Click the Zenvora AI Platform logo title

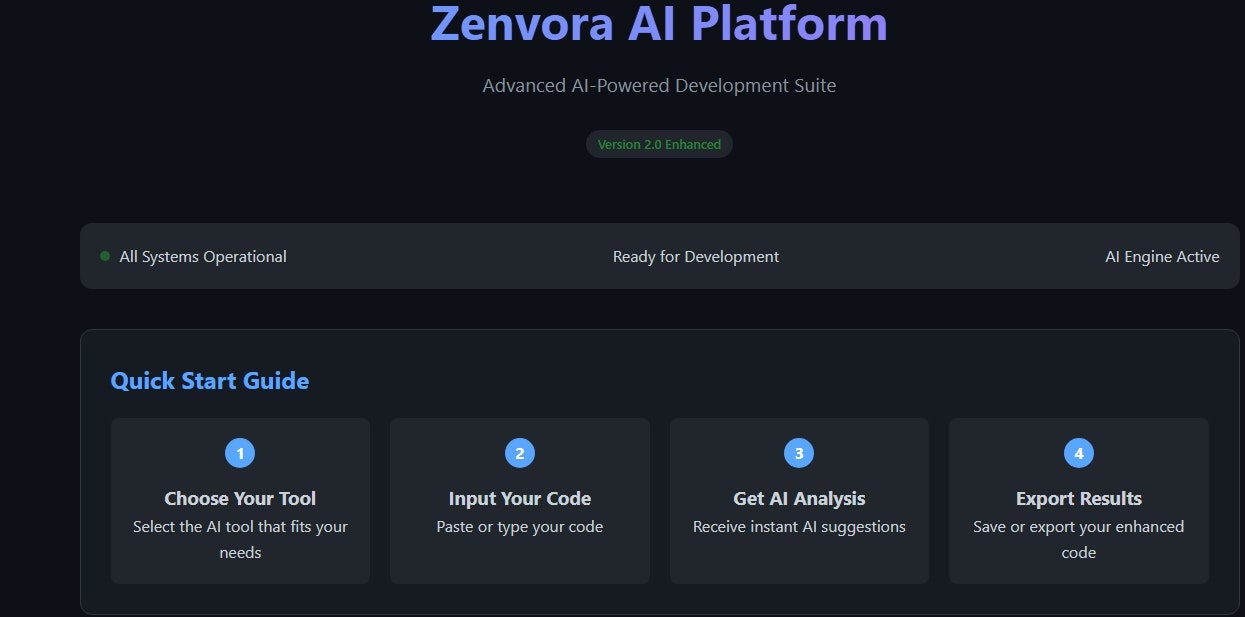659,26
